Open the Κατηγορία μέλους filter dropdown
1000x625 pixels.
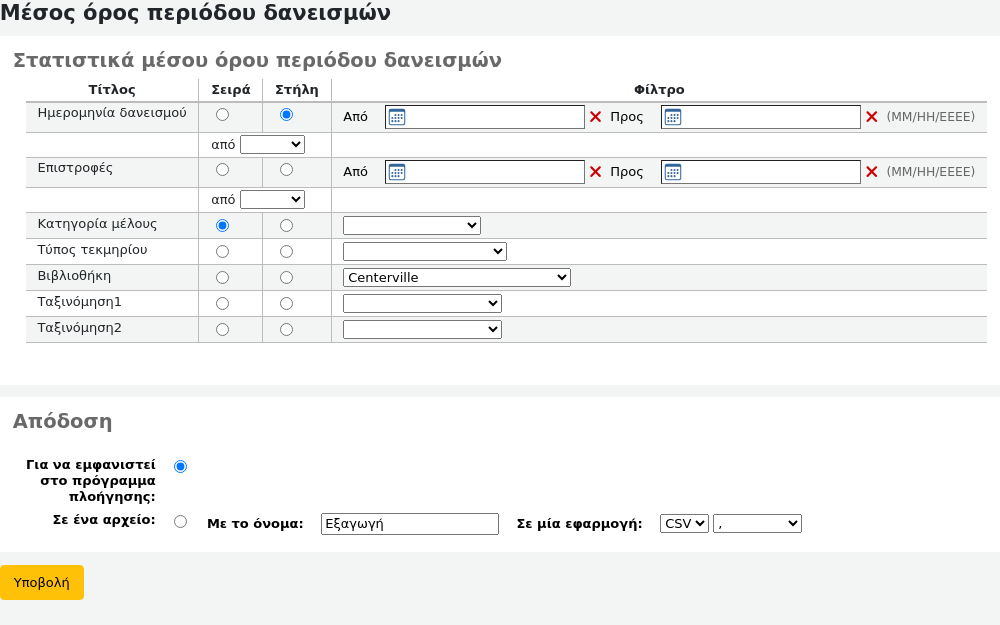pyautogui.click(x=411, y=226)
